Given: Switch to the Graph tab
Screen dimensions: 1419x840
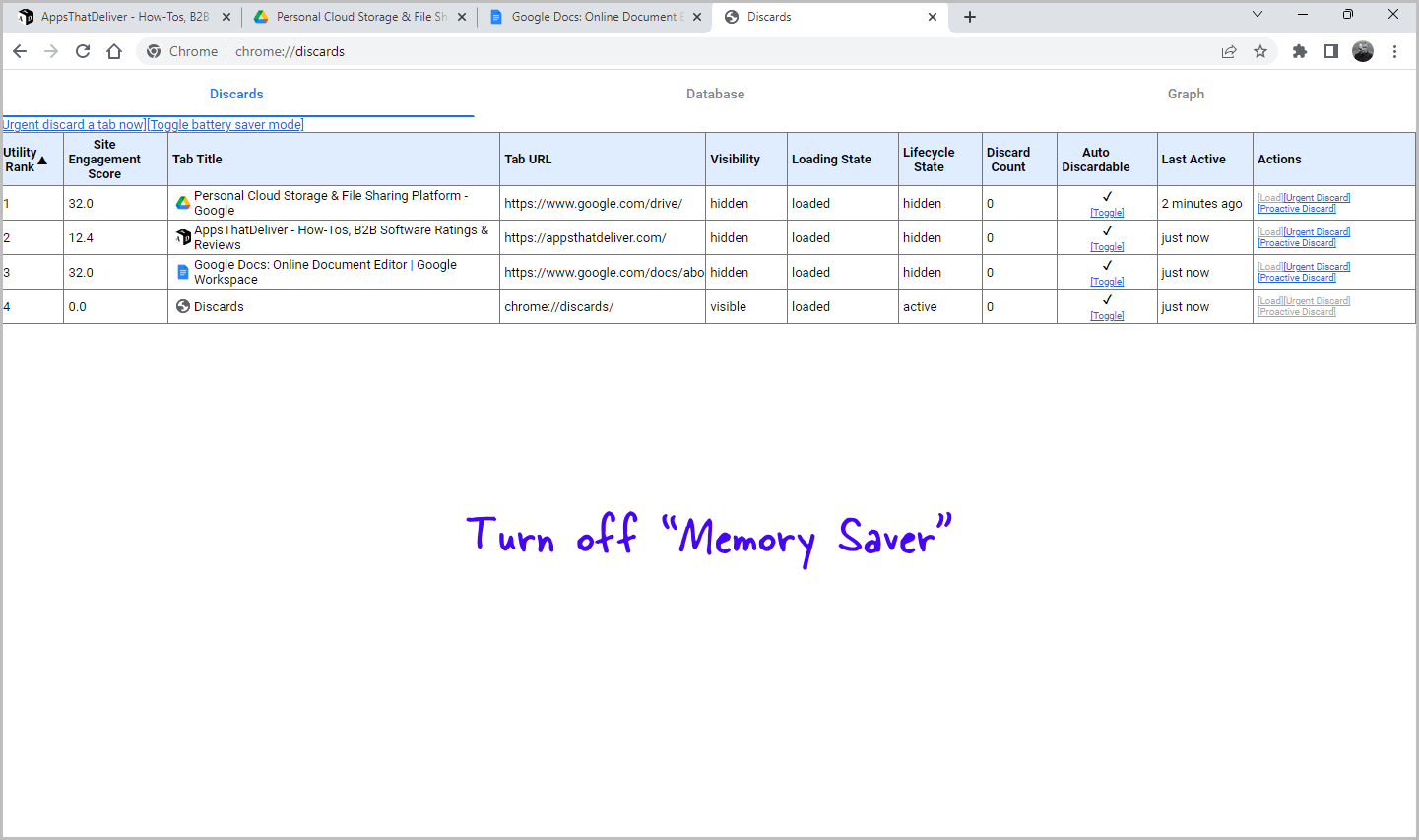Looking at the screenshot, I should [1186, 94].
